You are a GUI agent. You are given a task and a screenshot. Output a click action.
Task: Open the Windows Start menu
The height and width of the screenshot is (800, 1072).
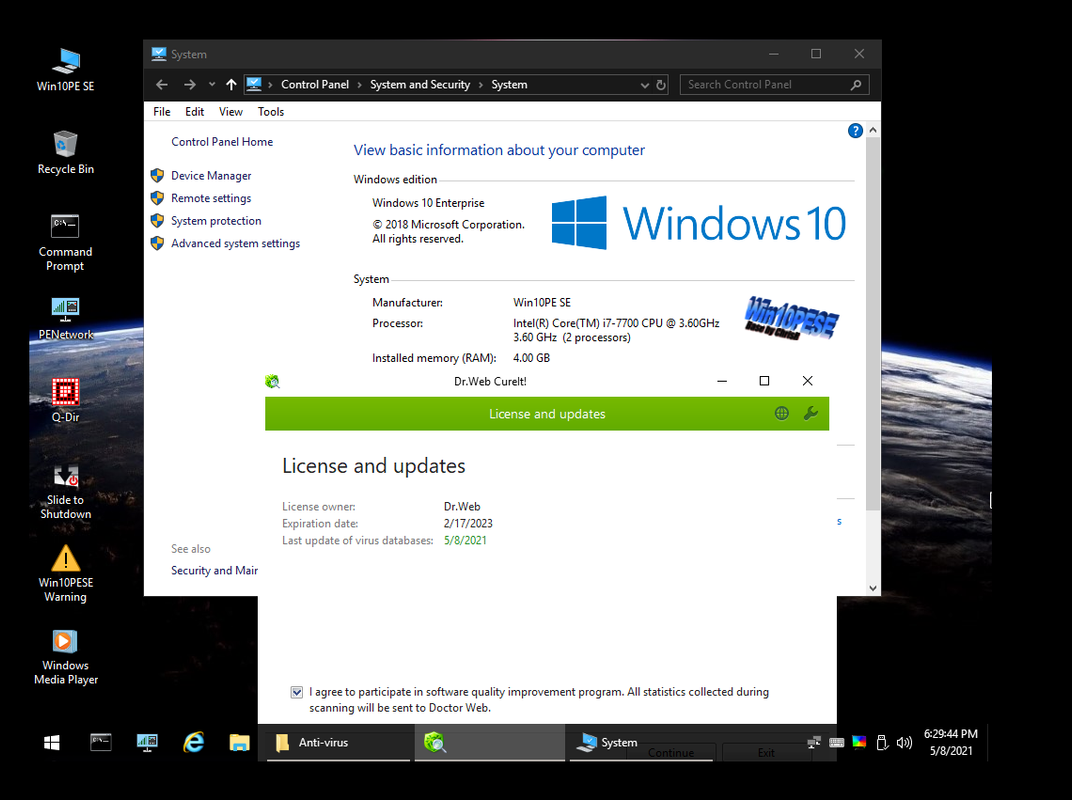coord(52,743)
